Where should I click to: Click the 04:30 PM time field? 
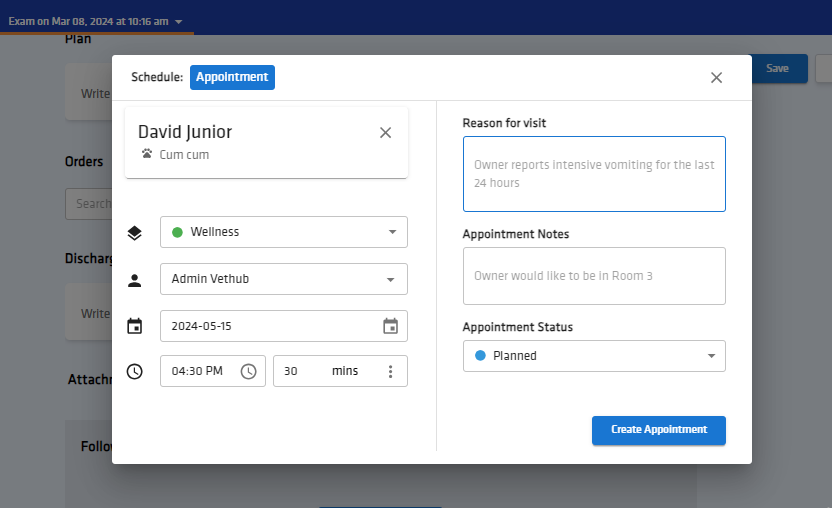pos(213,371)
